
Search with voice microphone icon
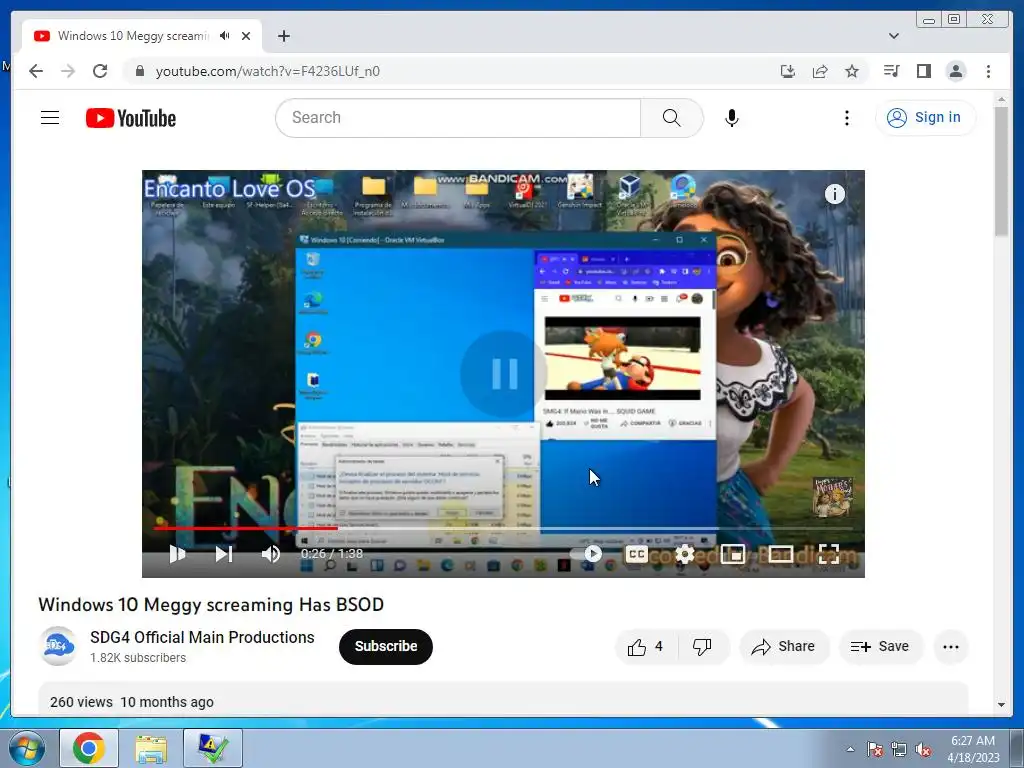coord(731,118)
